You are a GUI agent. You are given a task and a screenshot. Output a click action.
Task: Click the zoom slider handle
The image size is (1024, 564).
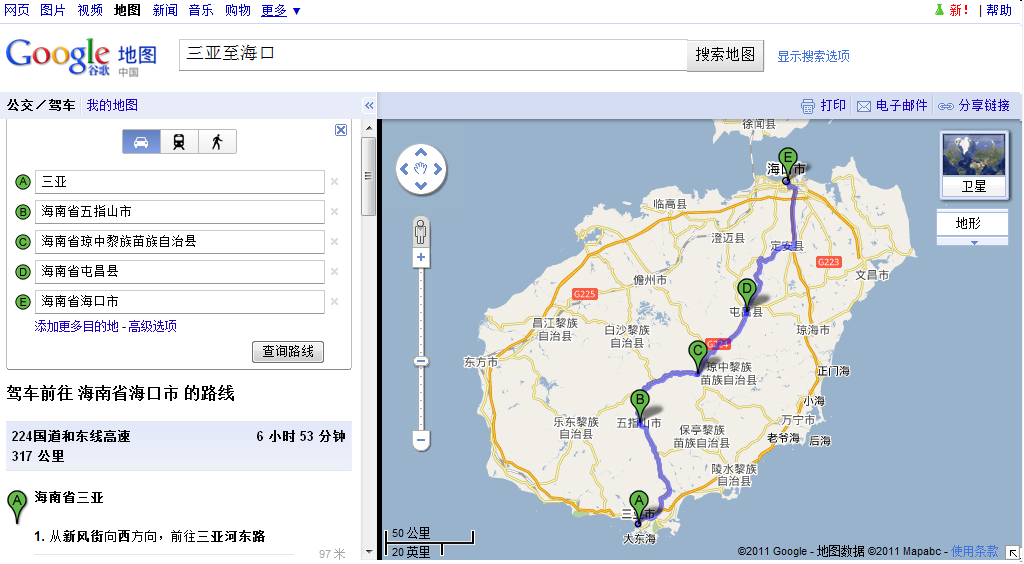point(421,361)
